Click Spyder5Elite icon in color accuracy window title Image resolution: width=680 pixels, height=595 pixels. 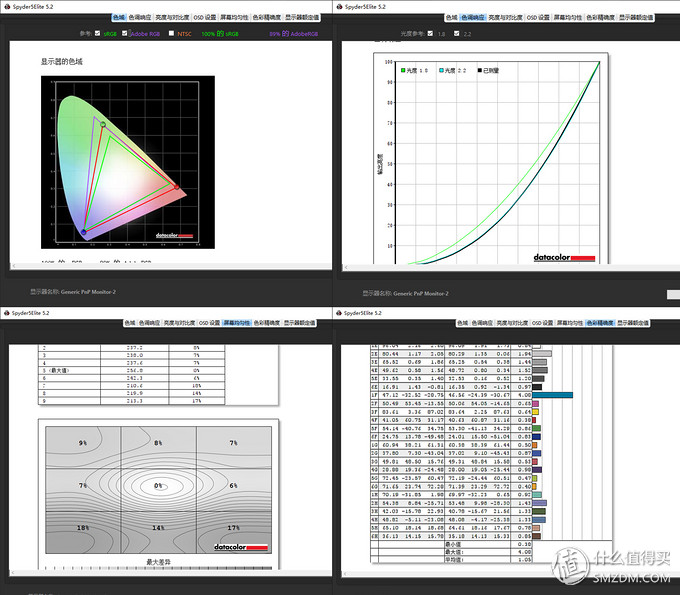[x=346, y=312]
